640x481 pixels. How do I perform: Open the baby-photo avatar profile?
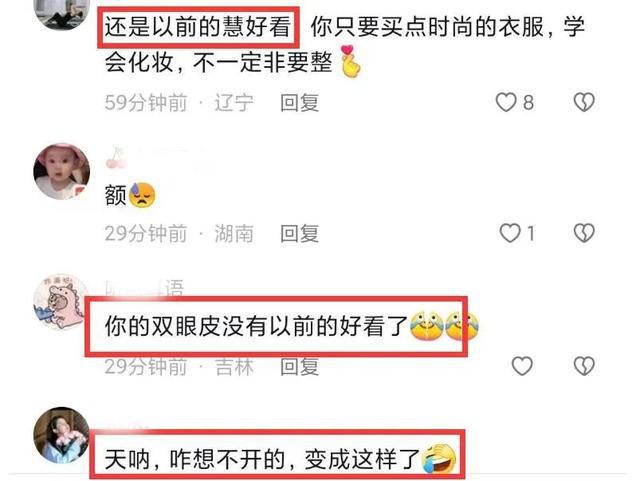tap(62, 171)
